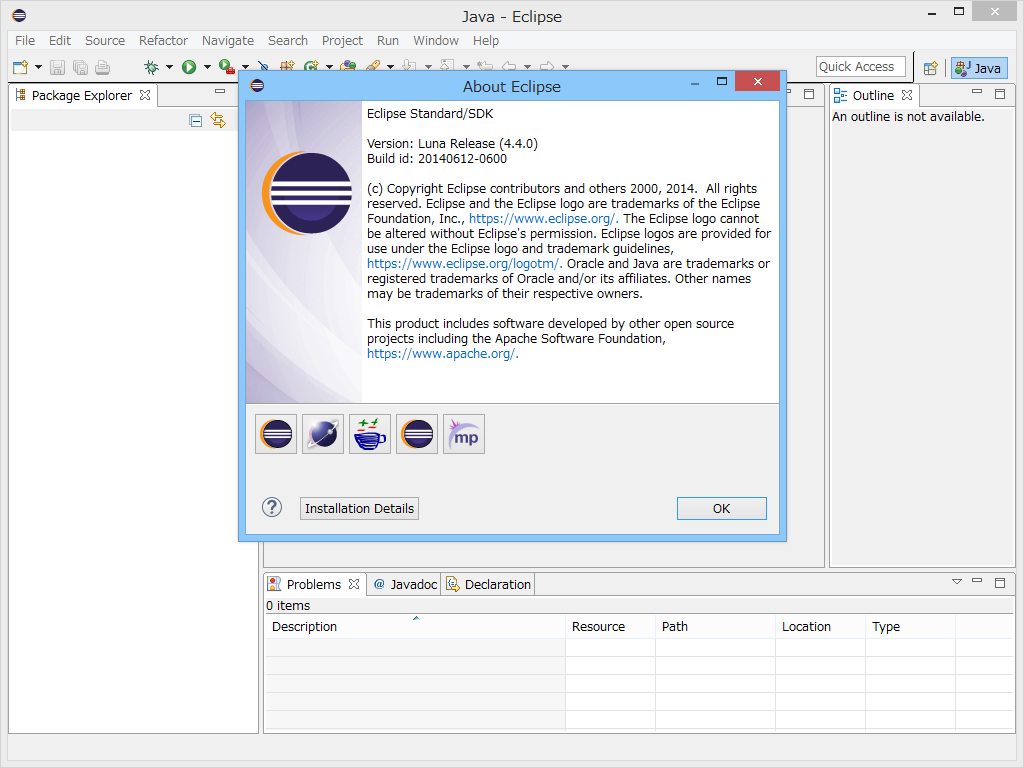Viewport: 1024px width, 768px height.
Task: Collapse all items in Package Explorer
Action: click(x=195, y=120)
